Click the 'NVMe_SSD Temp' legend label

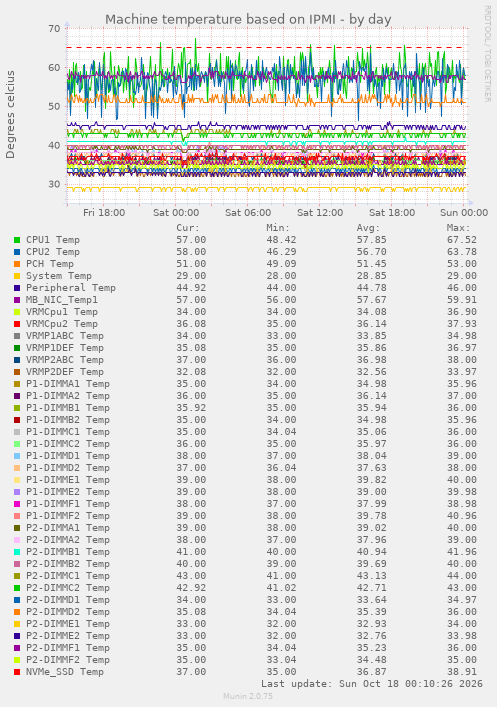[x=64, y=672]
